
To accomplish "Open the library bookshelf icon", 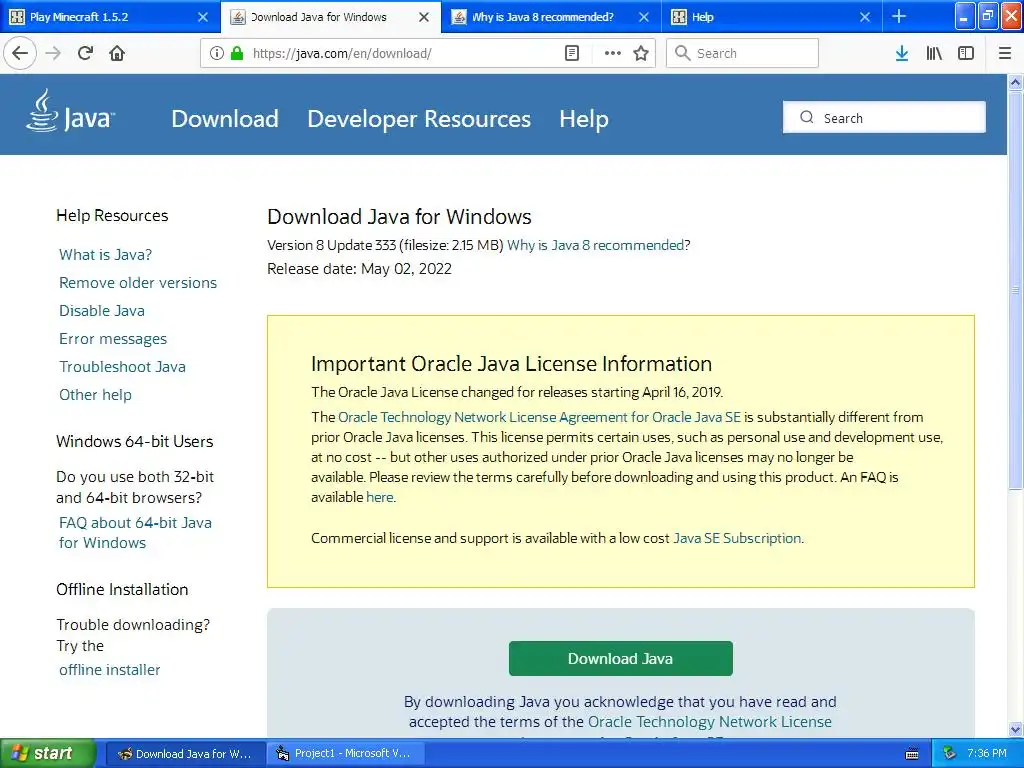I will pyautogui.click(x=934, y=53).
